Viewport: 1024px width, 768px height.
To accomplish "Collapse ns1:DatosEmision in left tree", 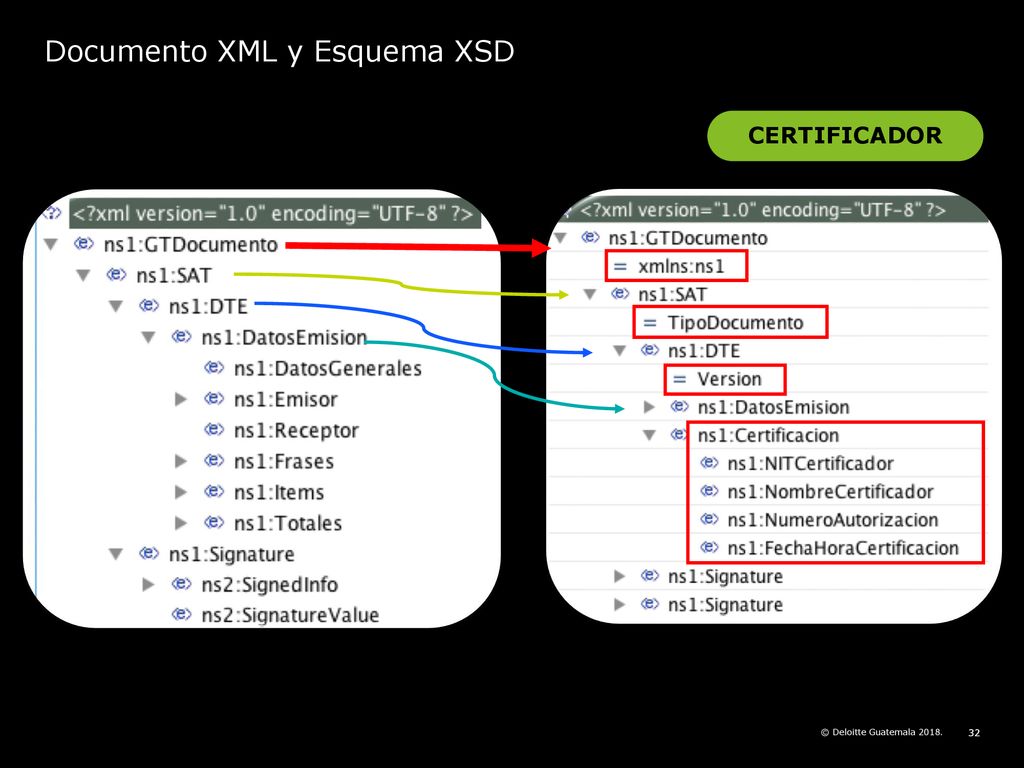I will coord(149,338).
